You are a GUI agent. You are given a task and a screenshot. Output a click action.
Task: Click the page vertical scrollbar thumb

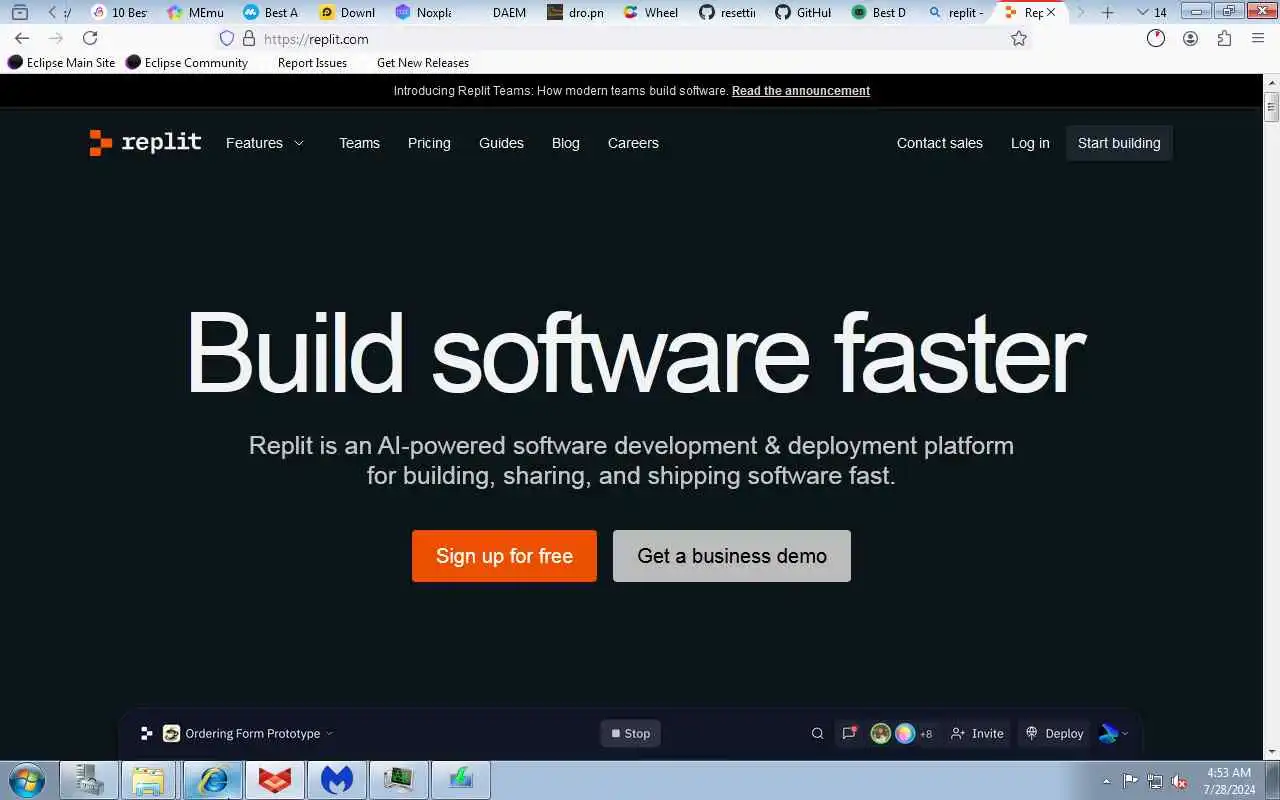pyautogui.click(x=1272, y=106)
